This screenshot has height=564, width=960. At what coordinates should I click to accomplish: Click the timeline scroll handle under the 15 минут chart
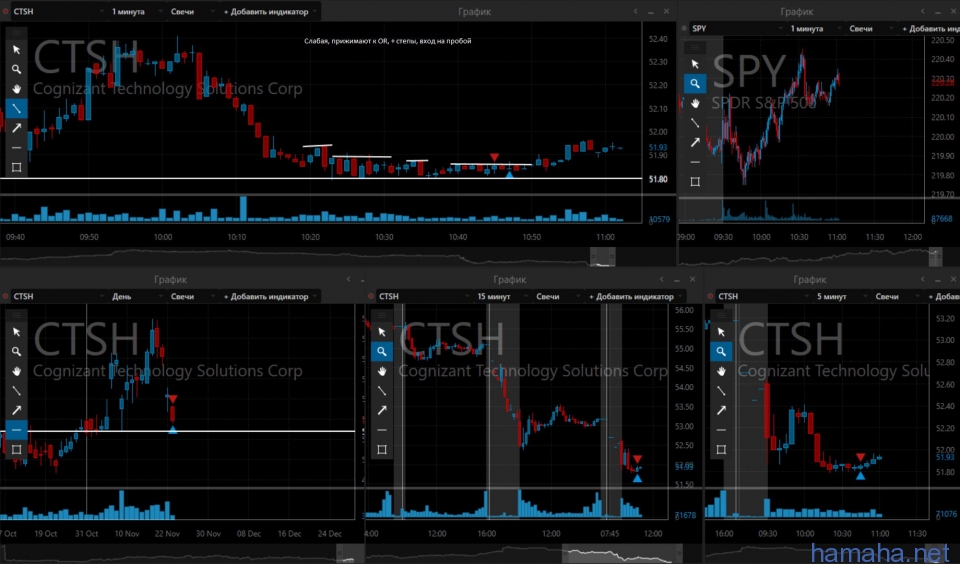point(622,554)
